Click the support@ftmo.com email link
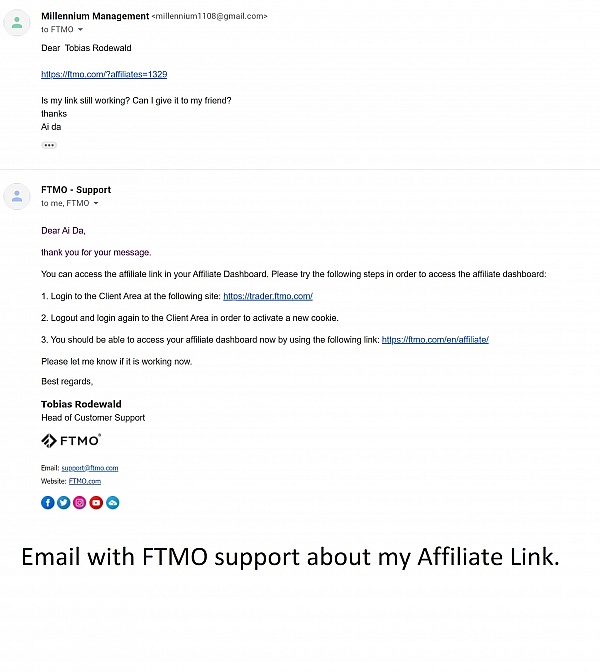Image resolution: width=600 pixels, height=672 pixels. tap(90, 468)
